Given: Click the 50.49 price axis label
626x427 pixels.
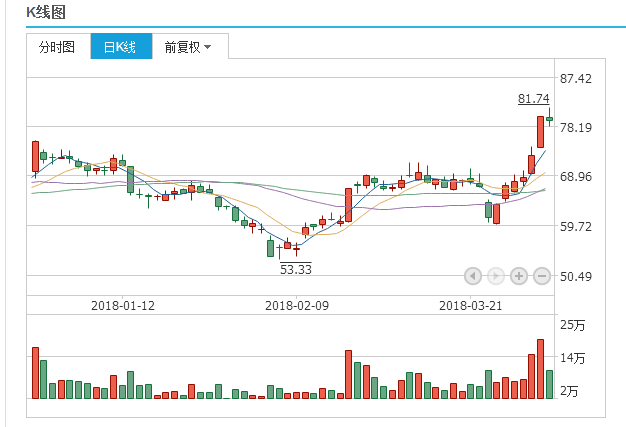Looking at the screenshot, I should [x=576, y=276].
